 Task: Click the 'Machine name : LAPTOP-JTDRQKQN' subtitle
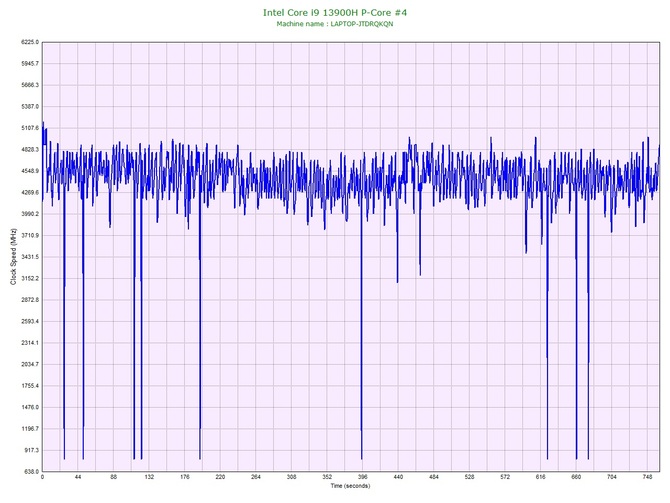335,24
